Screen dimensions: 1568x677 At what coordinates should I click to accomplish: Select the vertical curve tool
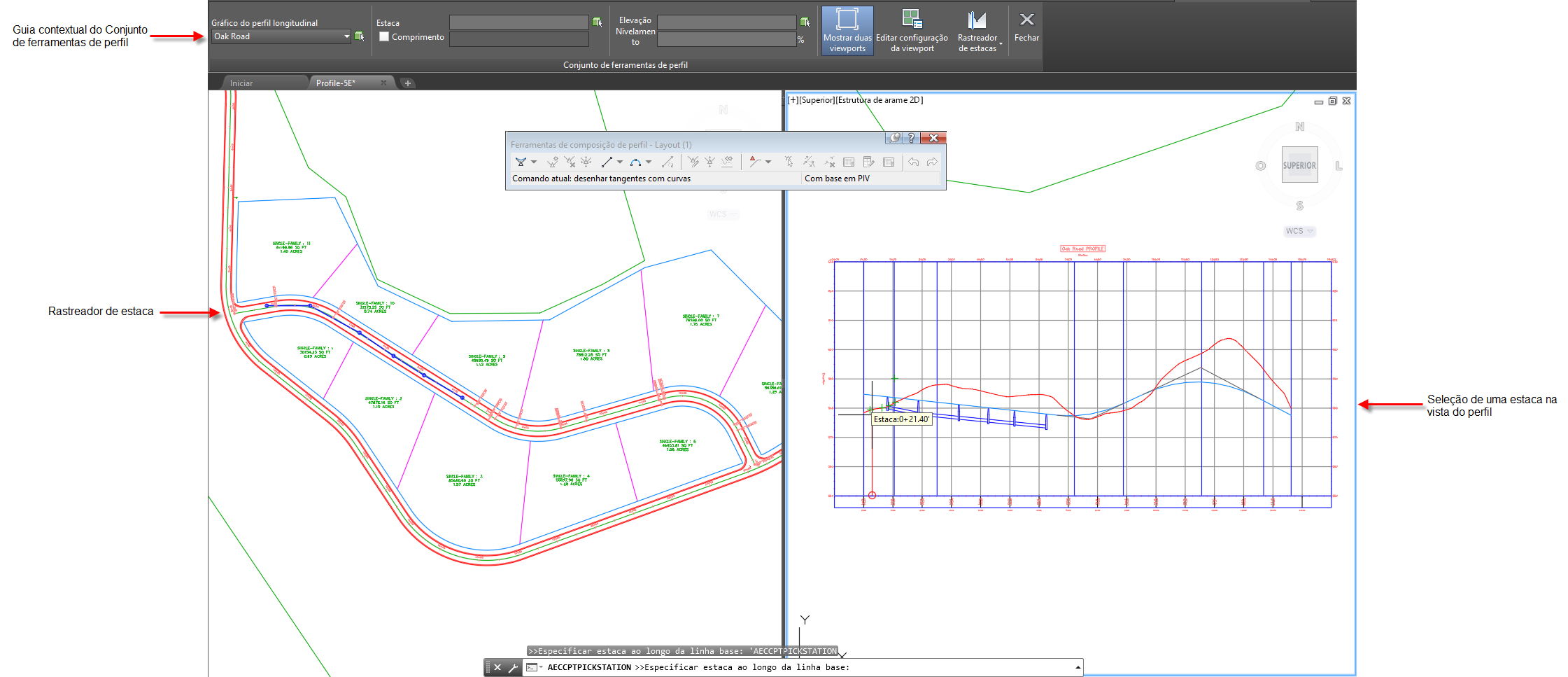tap(635, 162)
